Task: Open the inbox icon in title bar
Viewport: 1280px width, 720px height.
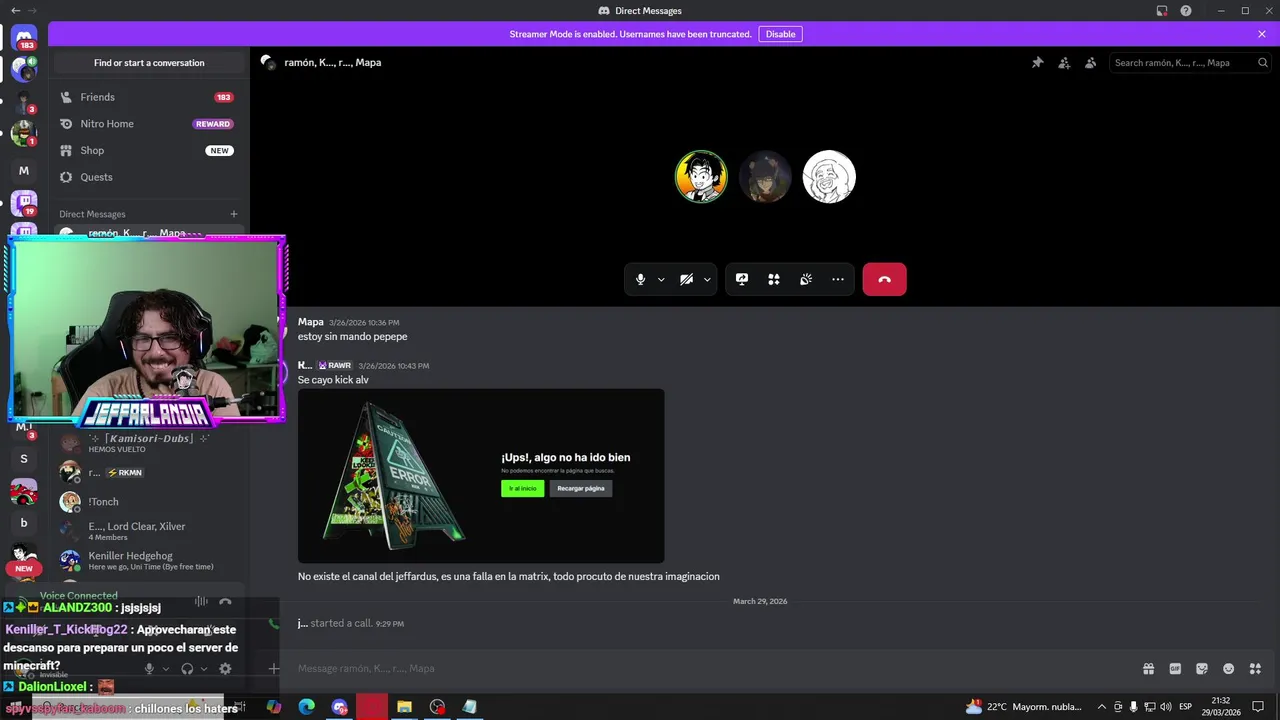Action: pos(1162,11)
